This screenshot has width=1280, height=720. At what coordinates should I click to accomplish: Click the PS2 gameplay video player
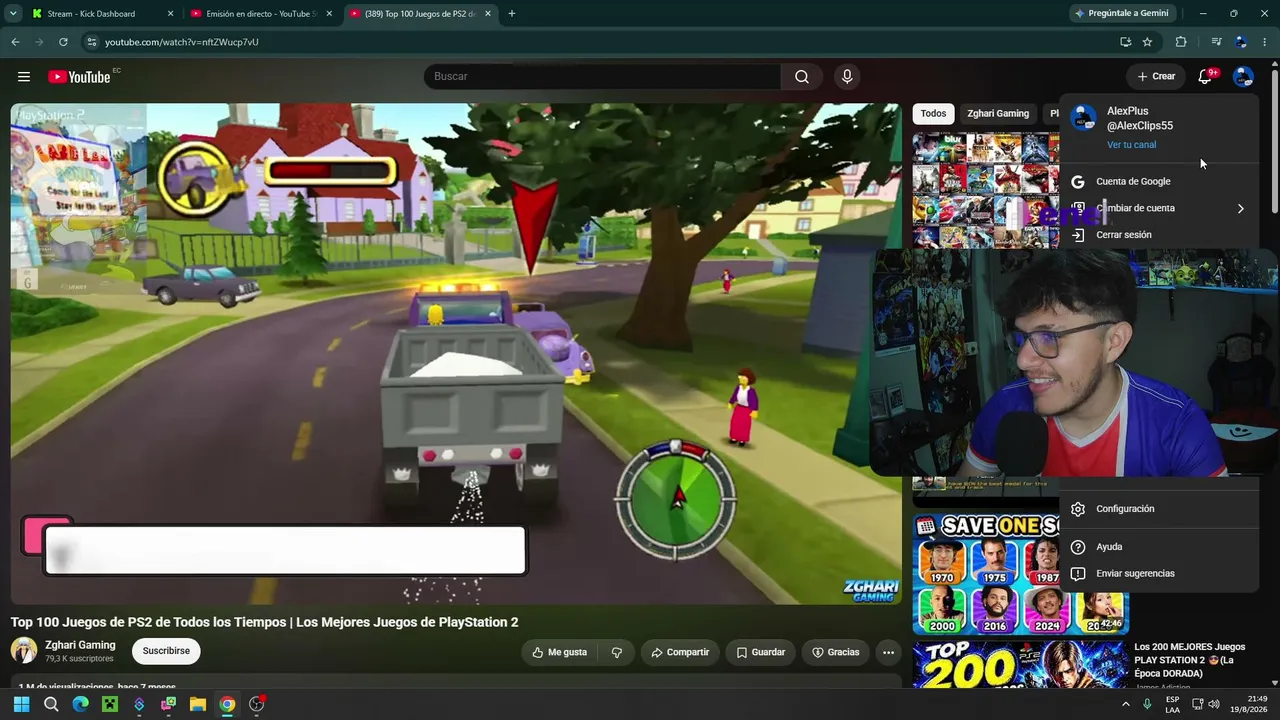[456, 354]
